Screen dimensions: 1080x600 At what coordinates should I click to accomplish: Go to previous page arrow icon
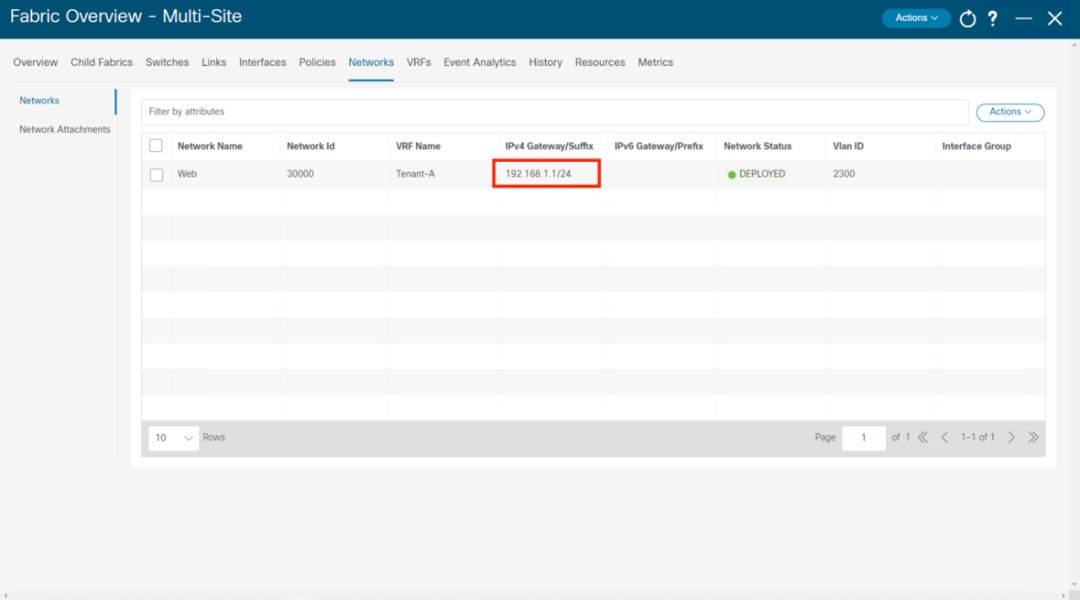click(x=945, y=437)
